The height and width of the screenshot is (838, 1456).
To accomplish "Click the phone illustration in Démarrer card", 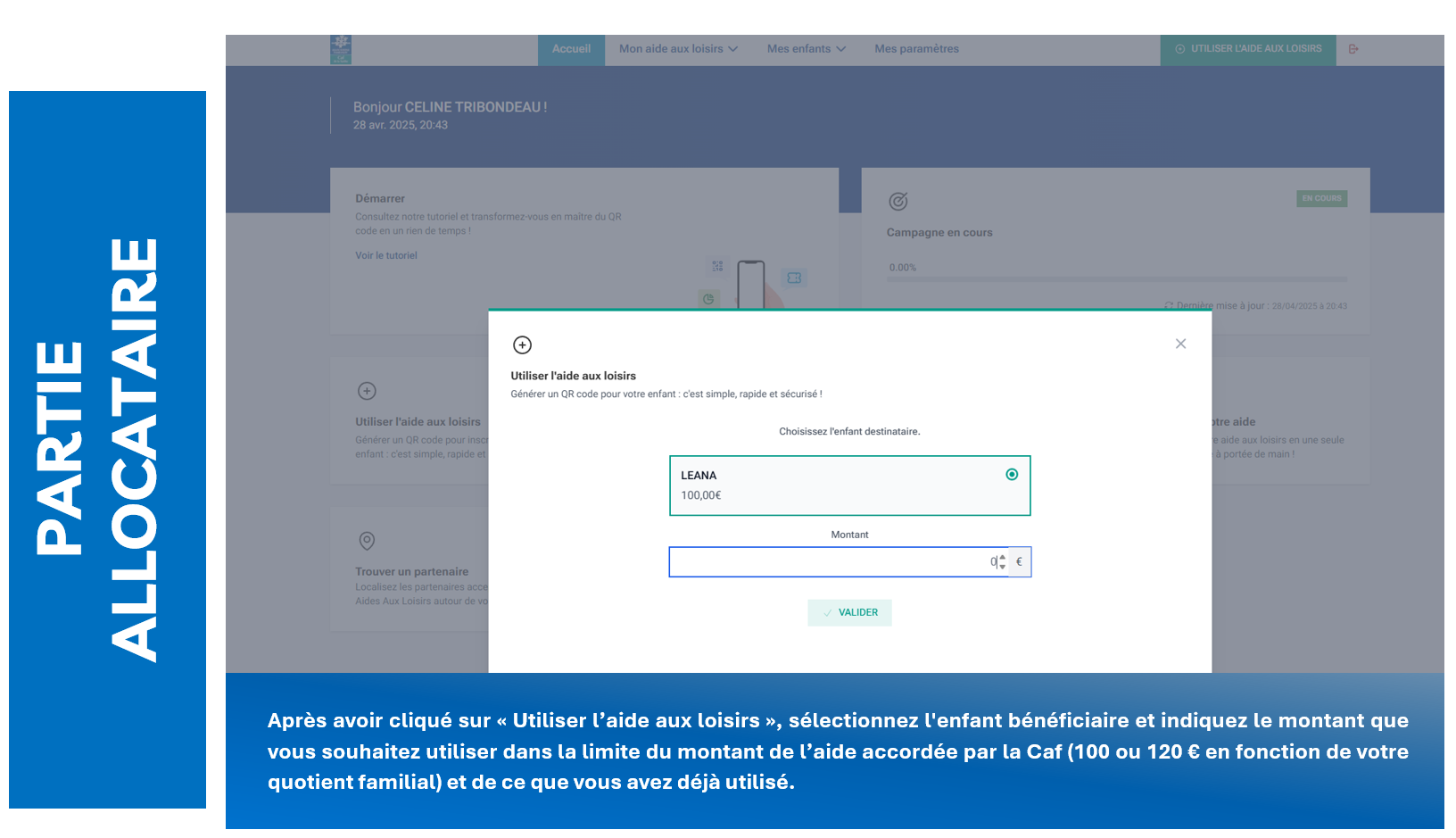I will [x=750, y=284].
